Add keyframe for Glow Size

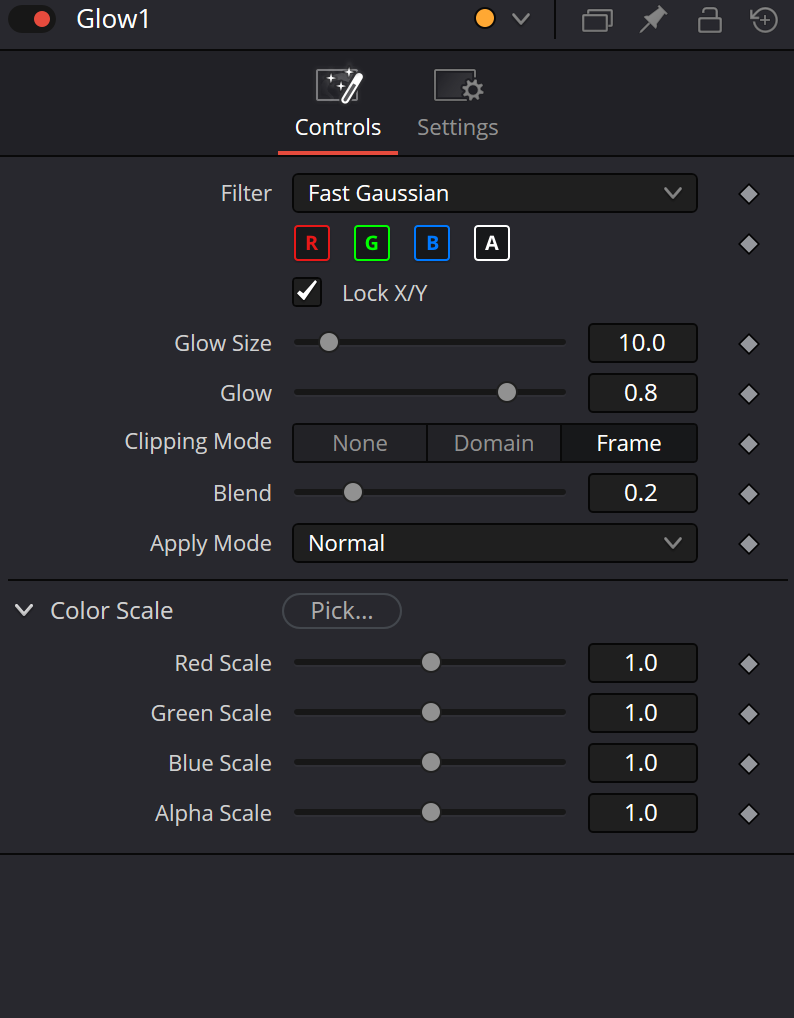(x=749, y=344)
